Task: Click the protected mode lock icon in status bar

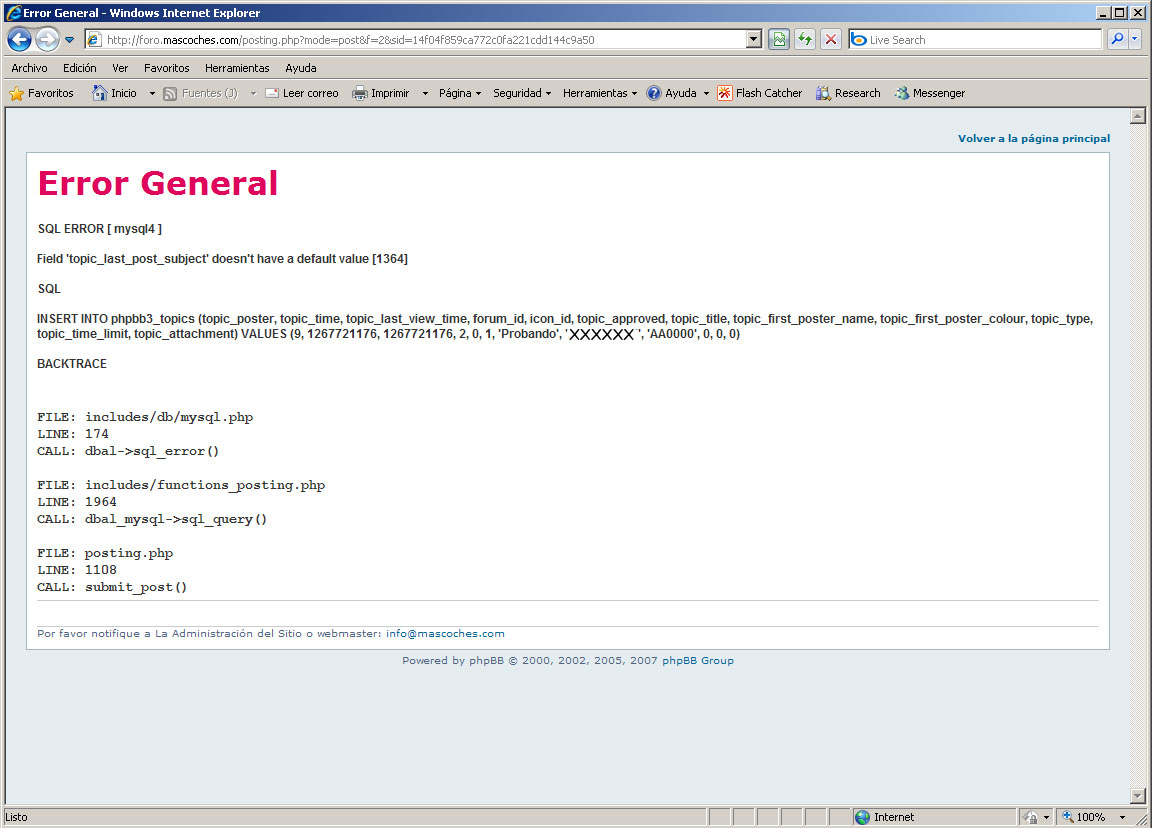Action: pyautogui.click(x=1031, y=817)
